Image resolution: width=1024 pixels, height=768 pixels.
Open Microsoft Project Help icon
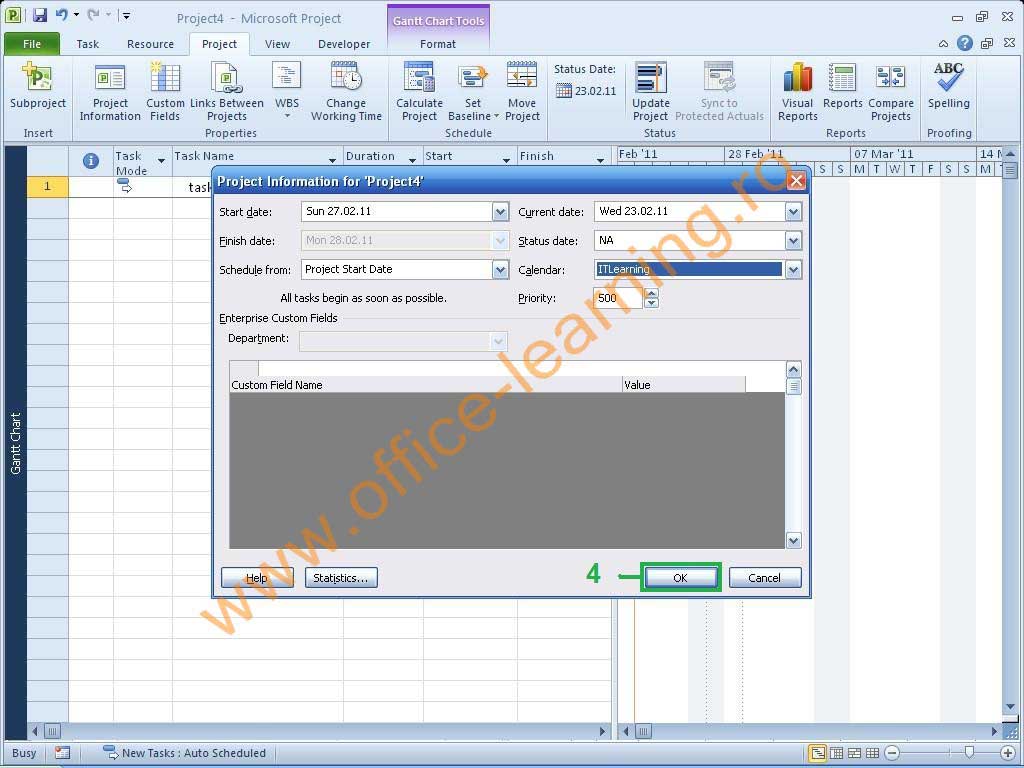pyautogui.click(x=965, y=43)
